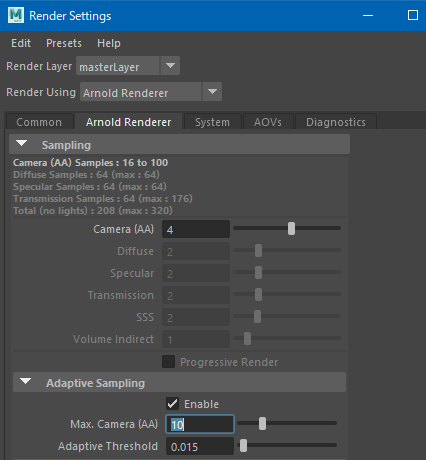
Task: Open the Help menu
Action: tap(109, 43)
